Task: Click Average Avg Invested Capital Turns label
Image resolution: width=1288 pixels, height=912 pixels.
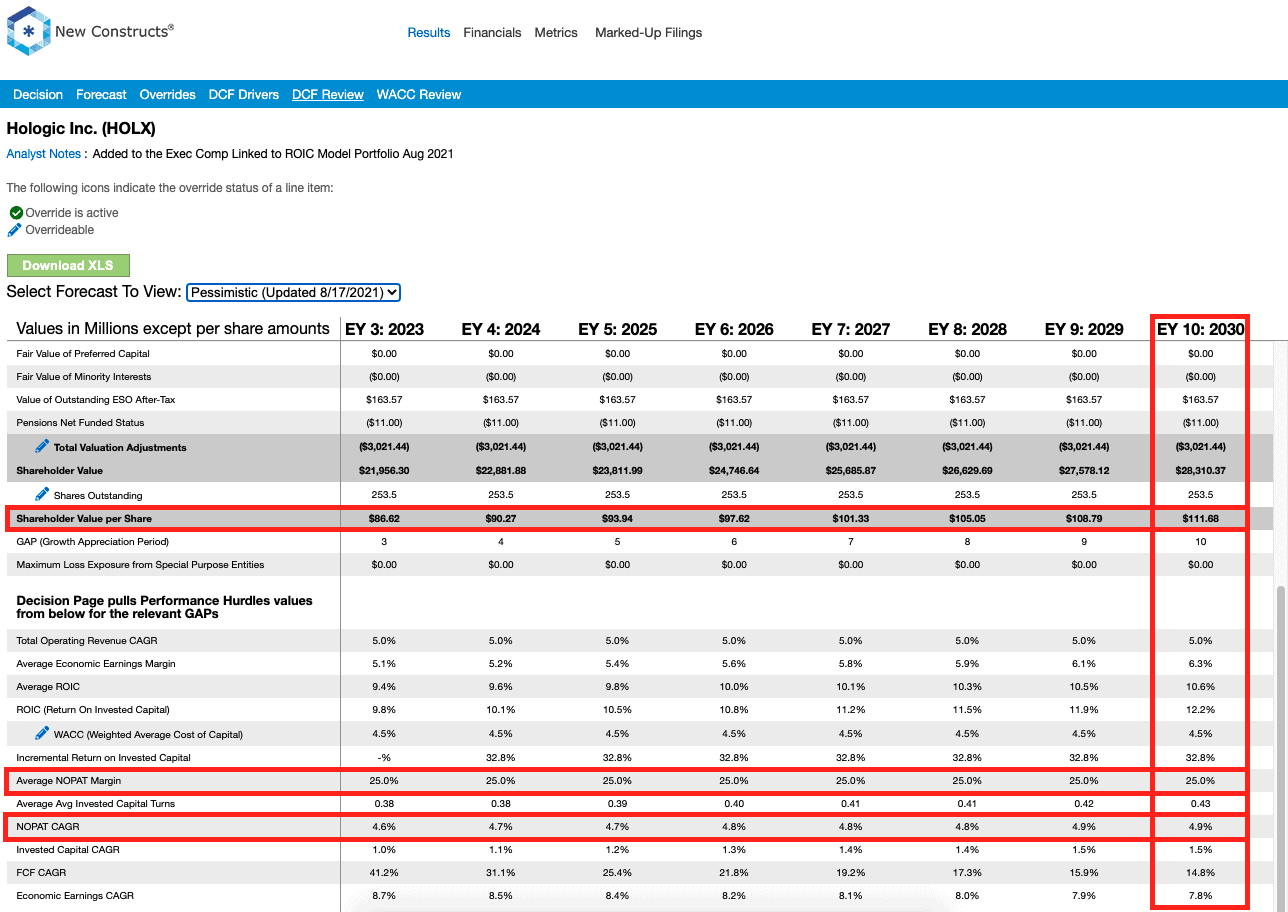Action: tap(96, 804)
